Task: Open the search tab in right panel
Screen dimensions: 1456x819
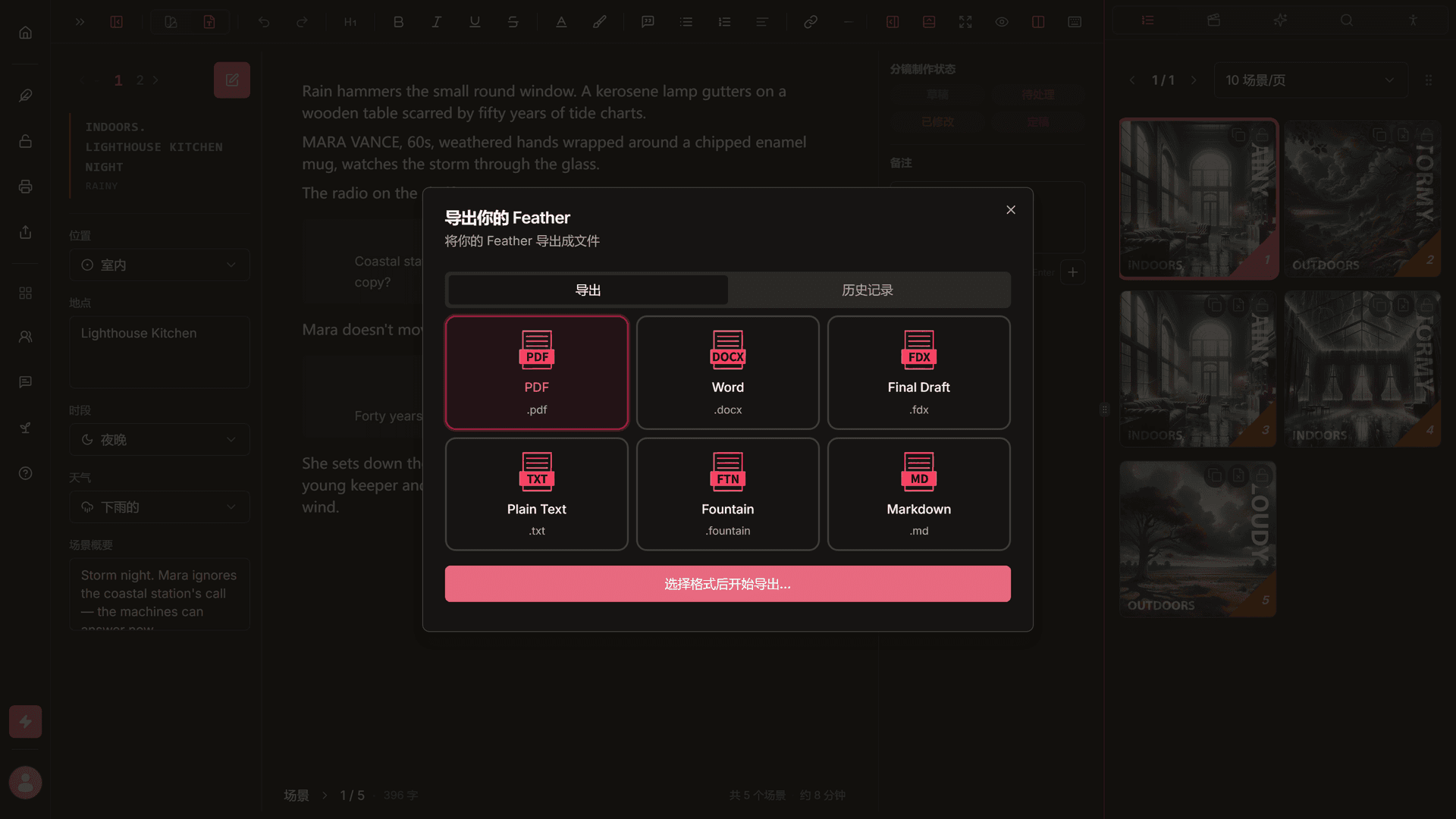Action: point(1347,20)
